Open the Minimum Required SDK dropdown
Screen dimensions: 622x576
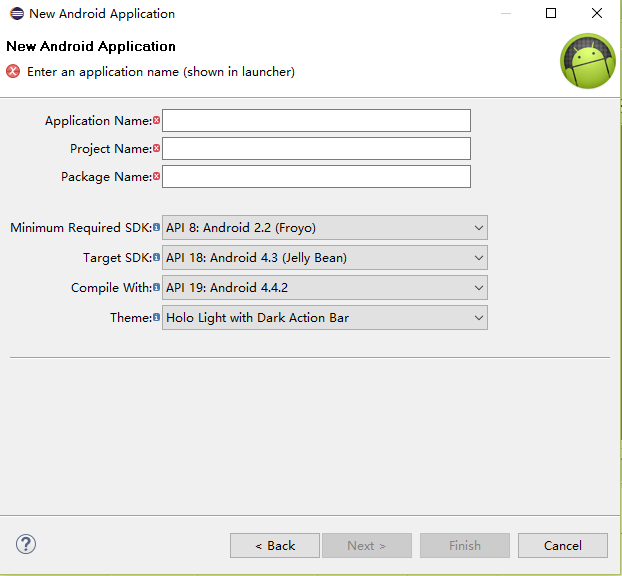click(x=324, y=228)
